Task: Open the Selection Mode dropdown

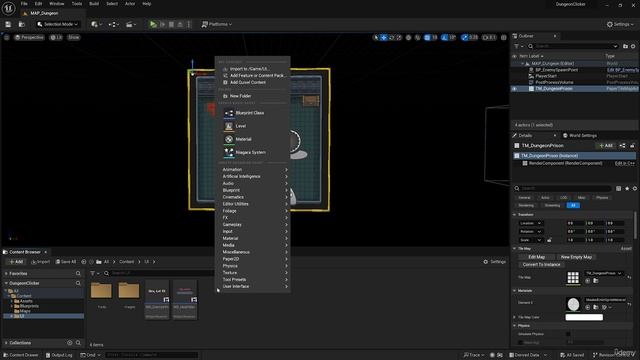Action: (57, 24)
